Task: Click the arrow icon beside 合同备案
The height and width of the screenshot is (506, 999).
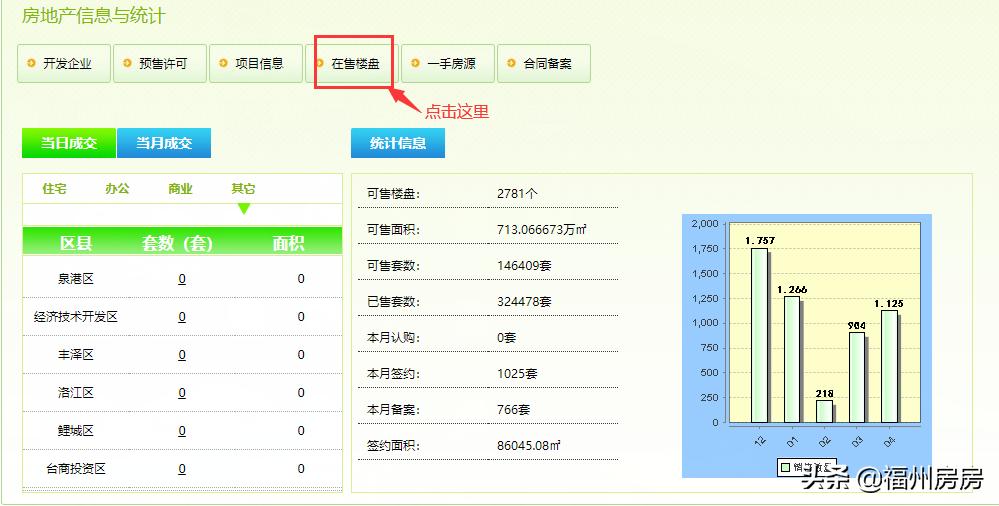Action: 511,63
